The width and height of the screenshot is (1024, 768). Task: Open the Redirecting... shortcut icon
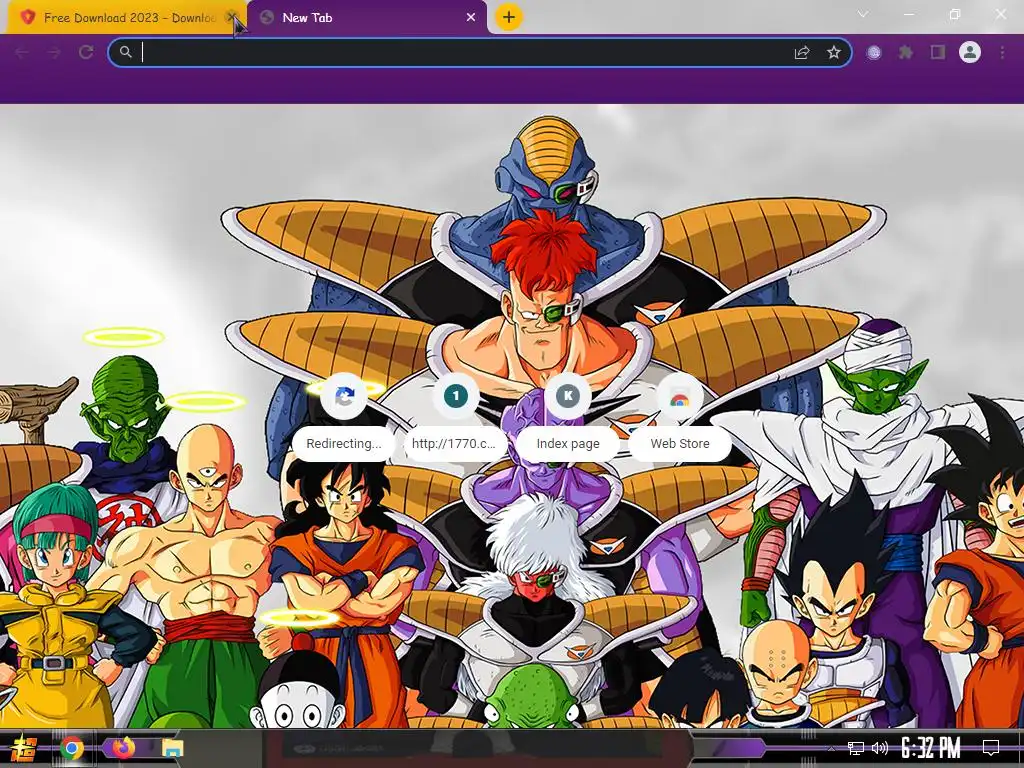344,396
